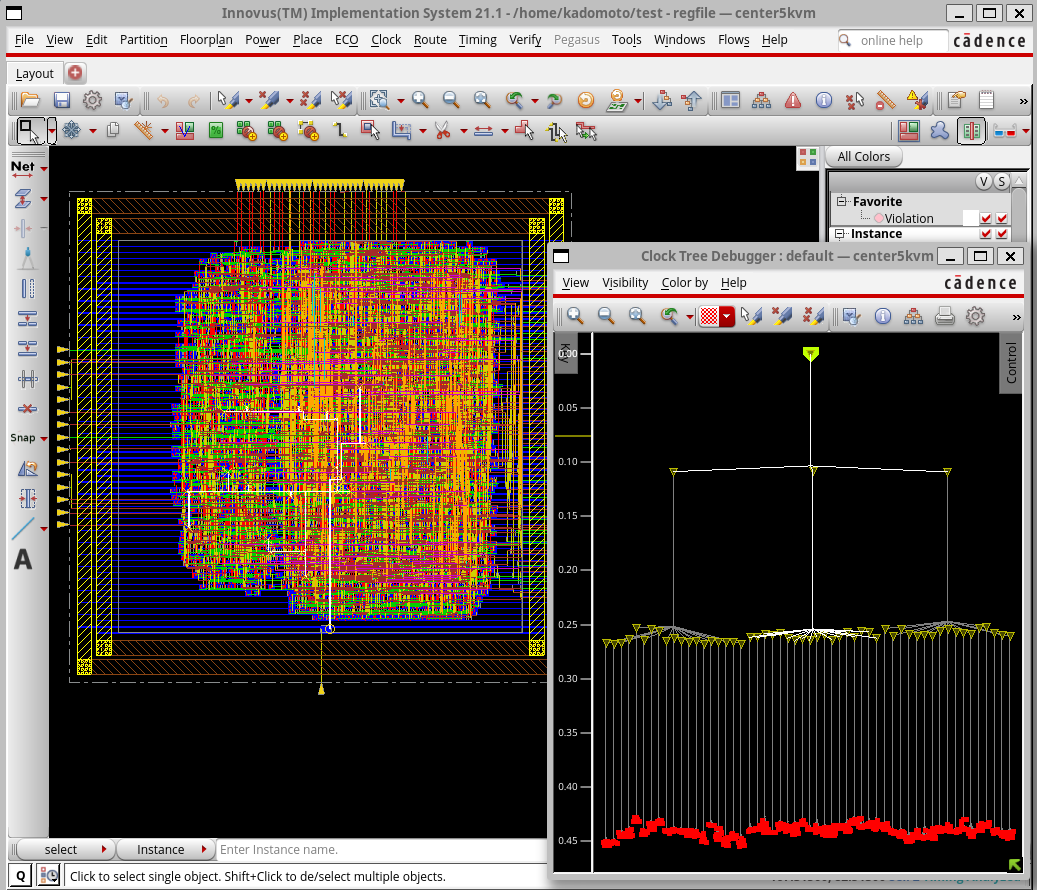
Task: Open the Route menu
Action: (x=430, y=40)
